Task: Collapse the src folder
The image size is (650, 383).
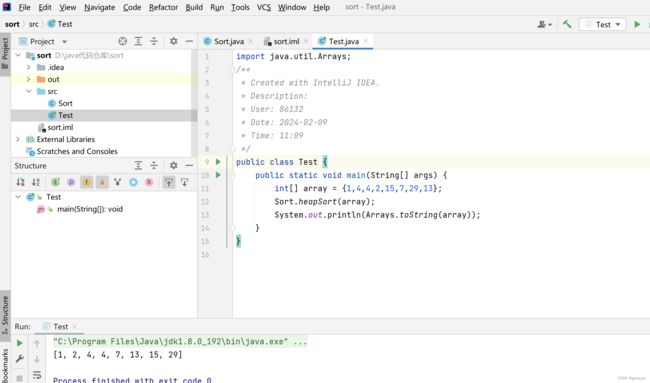Action: click(x=29, y=91)
